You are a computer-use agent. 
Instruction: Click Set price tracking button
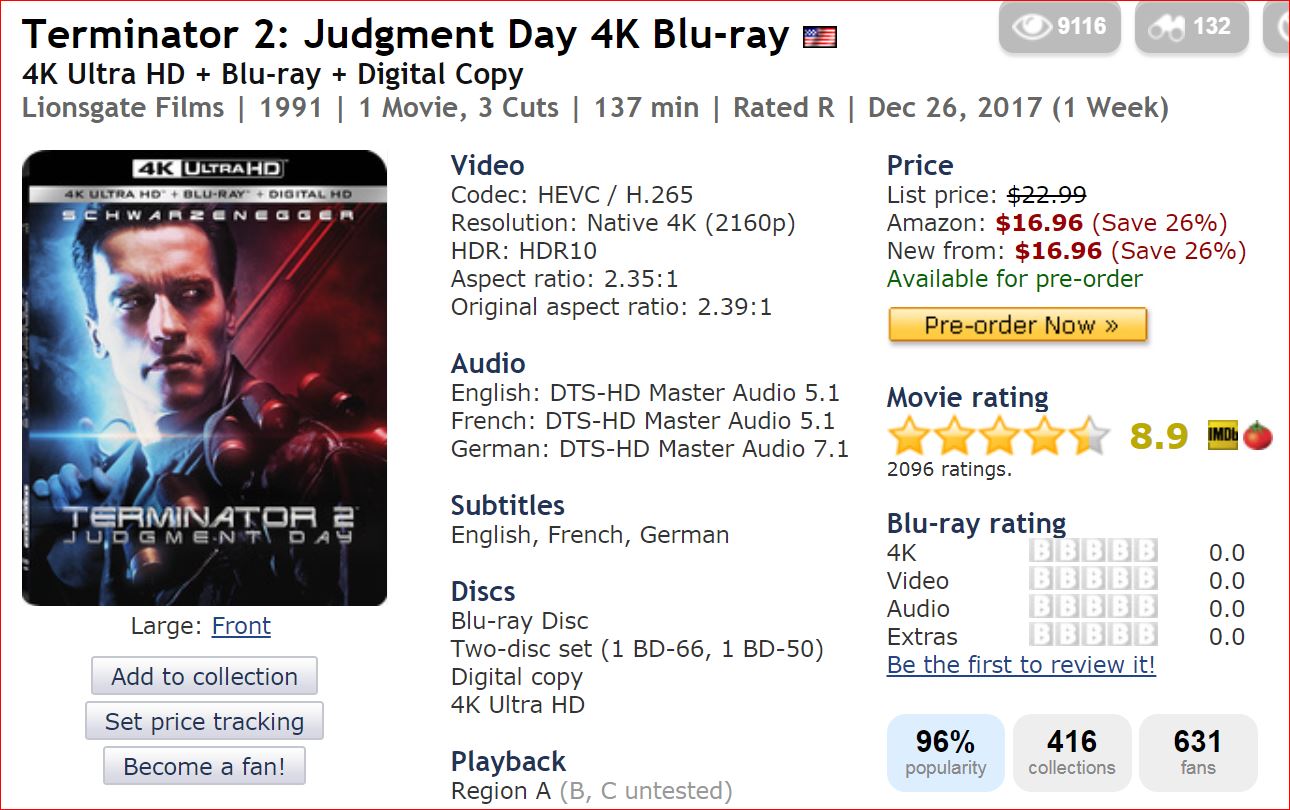(x=204, y=721)
